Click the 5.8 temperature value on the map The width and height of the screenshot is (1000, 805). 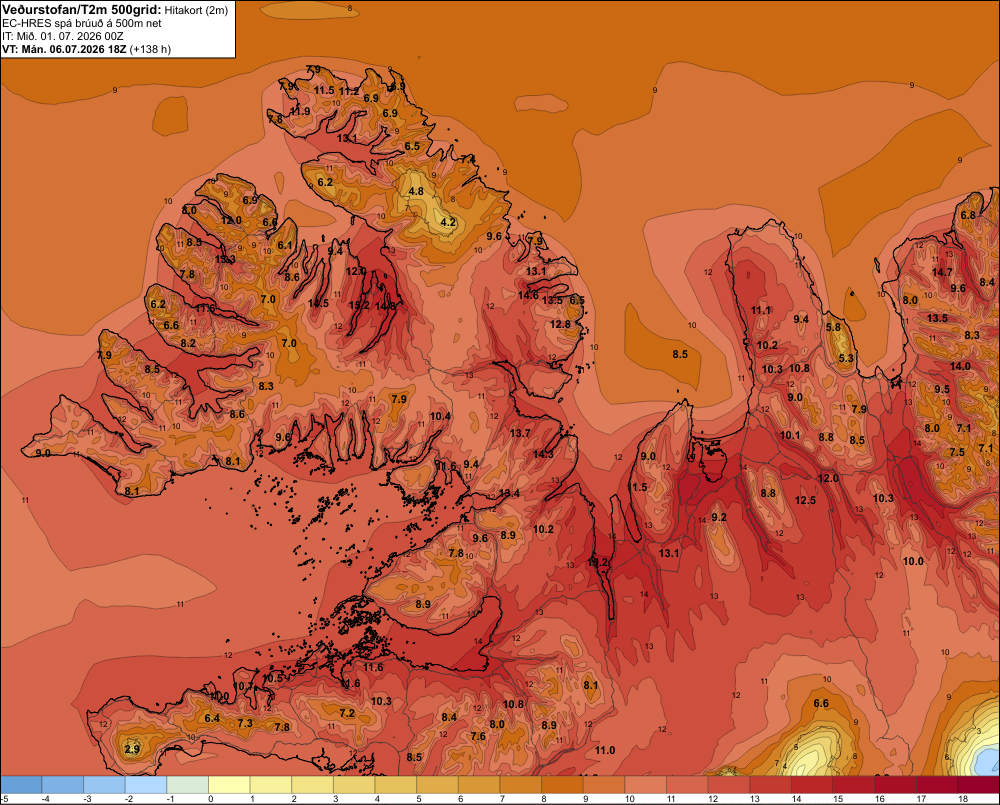[833, 327]
